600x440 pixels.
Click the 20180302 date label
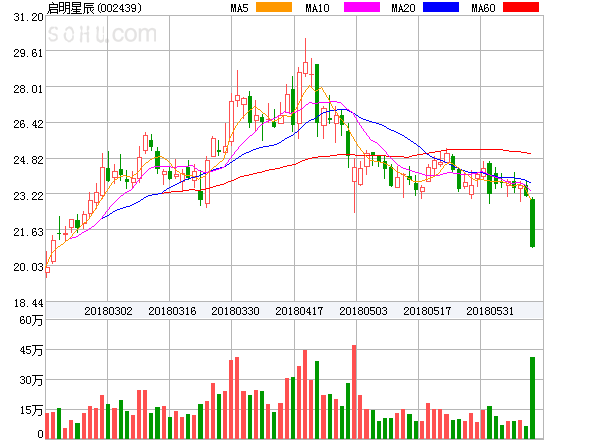point(108,311)
